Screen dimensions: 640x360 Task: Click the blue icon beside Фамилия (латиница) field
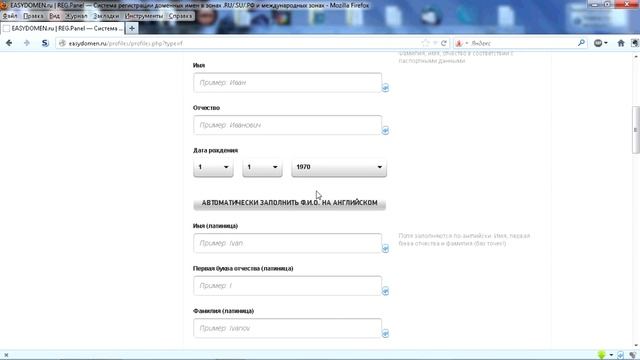coord(385,333)
